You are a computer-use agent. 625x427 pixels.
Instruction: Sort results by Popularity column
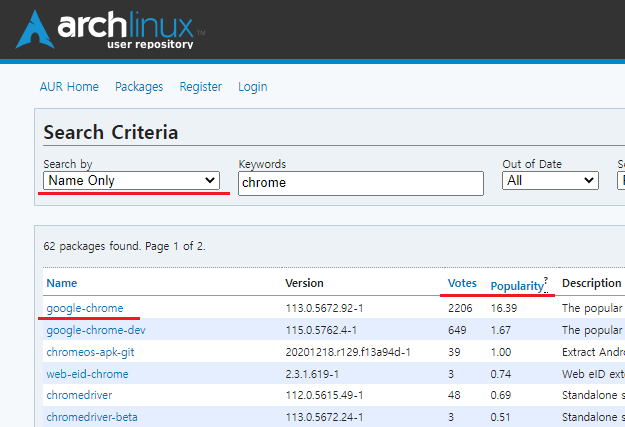point(517,286)
